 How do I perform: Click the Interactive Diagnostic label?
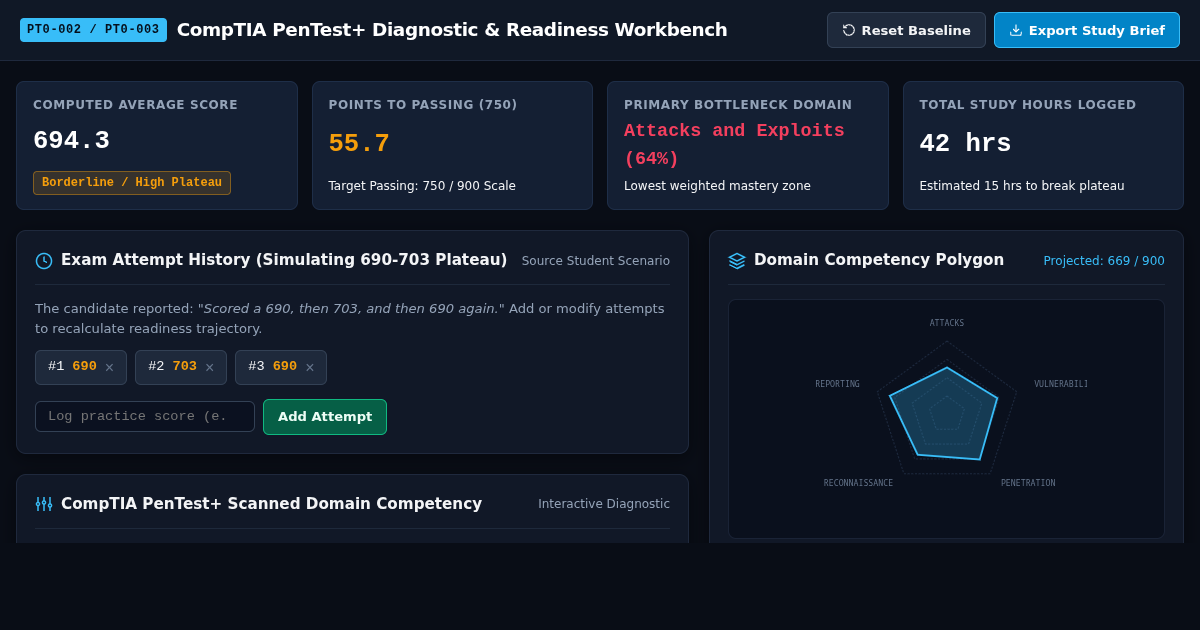coord(604,504)
